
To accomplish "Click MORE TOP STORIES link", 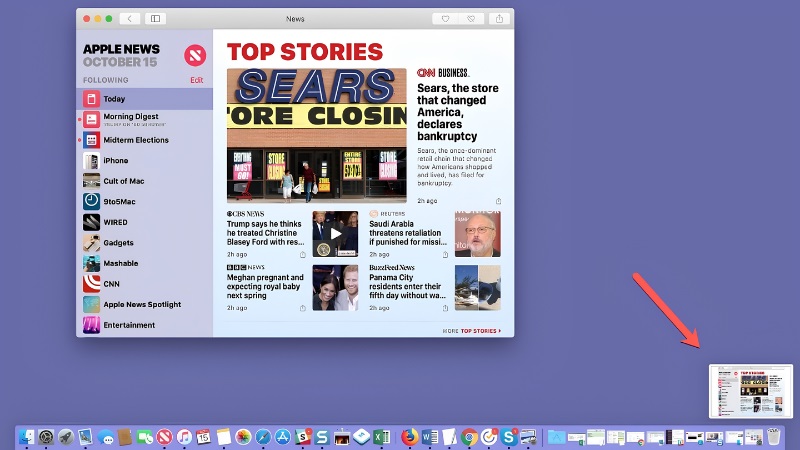I will click(x=472, y=331).
